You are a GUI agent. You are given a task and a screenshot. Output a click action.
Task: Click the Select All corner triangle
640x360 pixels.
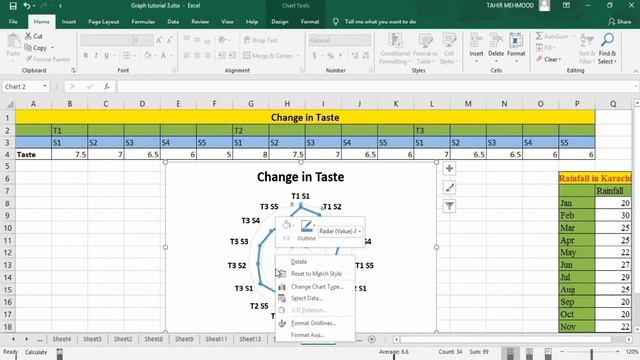(x=9, y=104)
